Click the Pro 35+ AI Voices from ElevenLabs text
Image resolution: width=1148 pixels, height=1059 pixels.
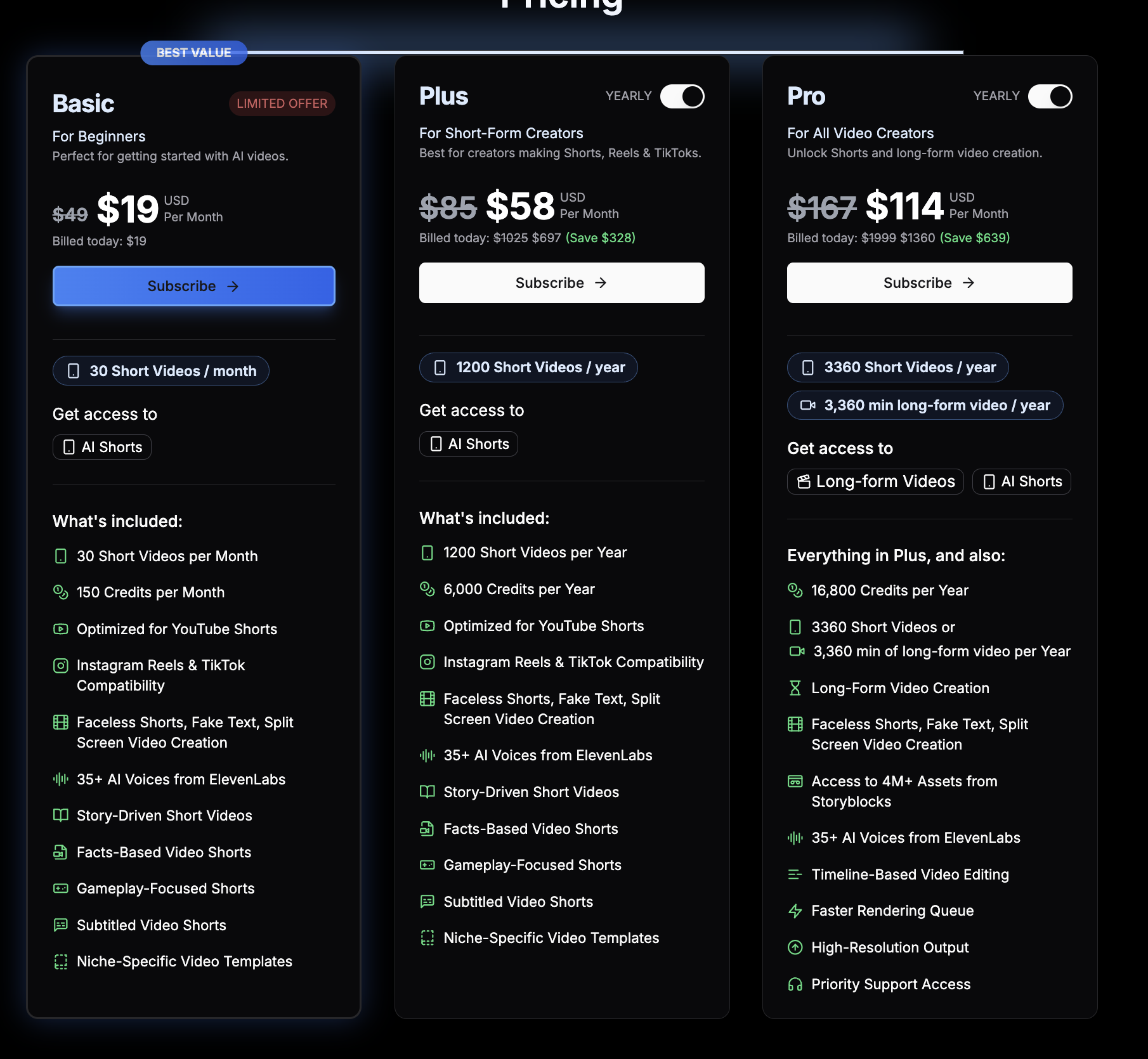click(x=916, y=838)
